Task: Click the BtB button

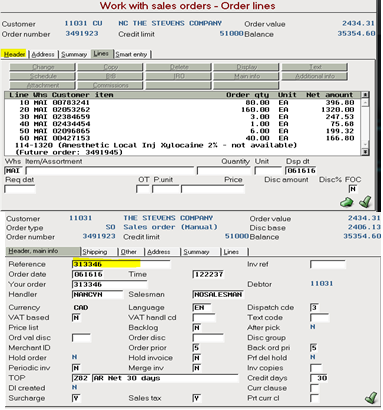Action: click(111, 76)
